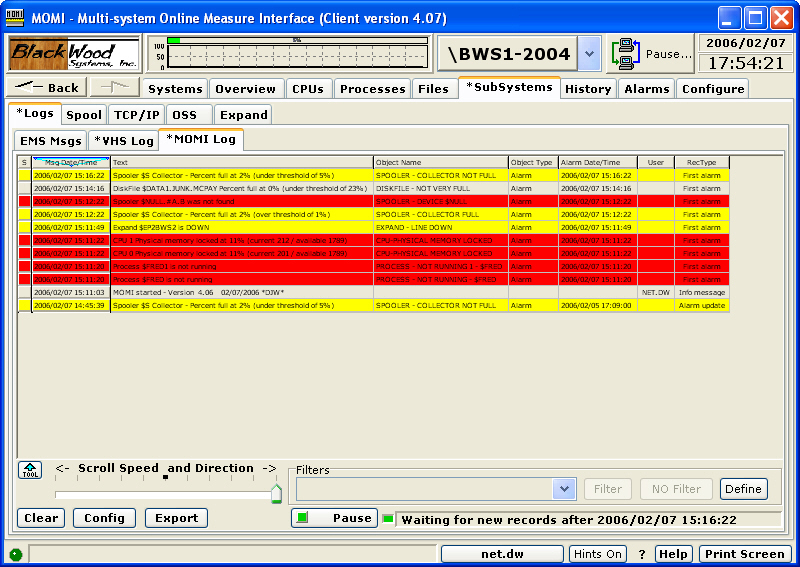Open the CPUs tab

pos(308,89)
